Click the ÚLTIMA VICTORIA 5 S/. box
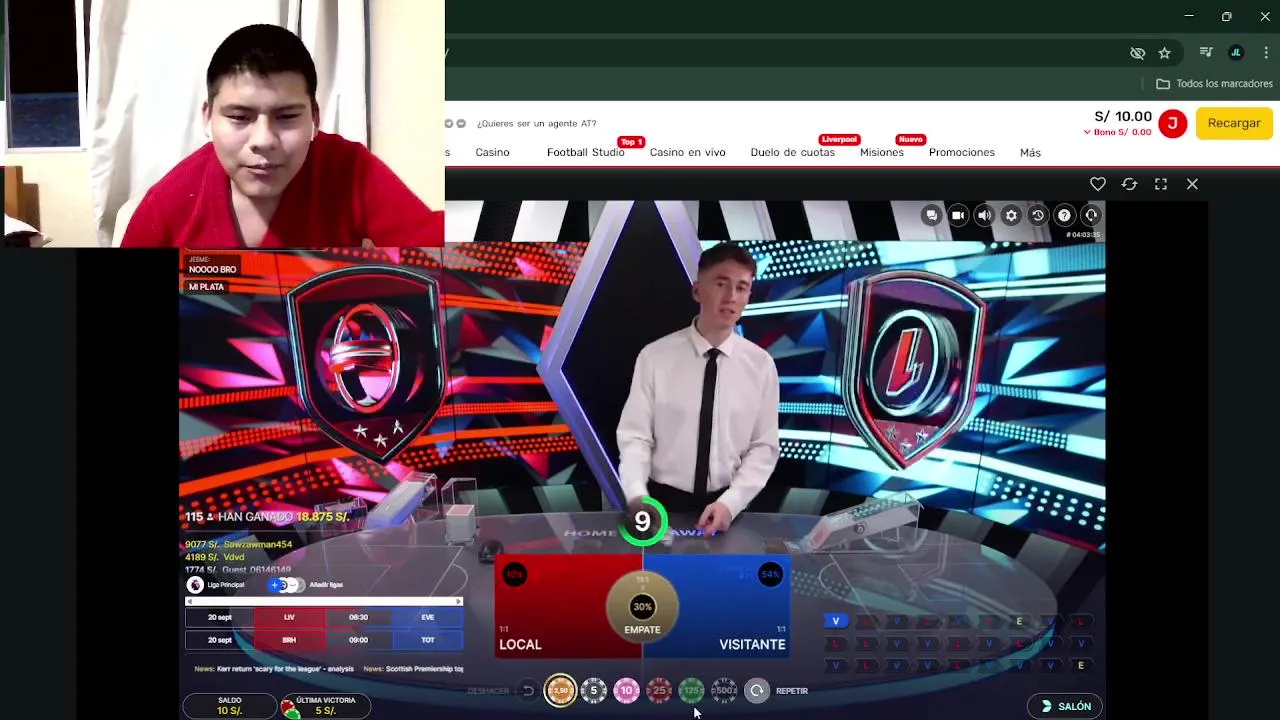The height and width of the screenshot is (720, 1280). point(326,706)
